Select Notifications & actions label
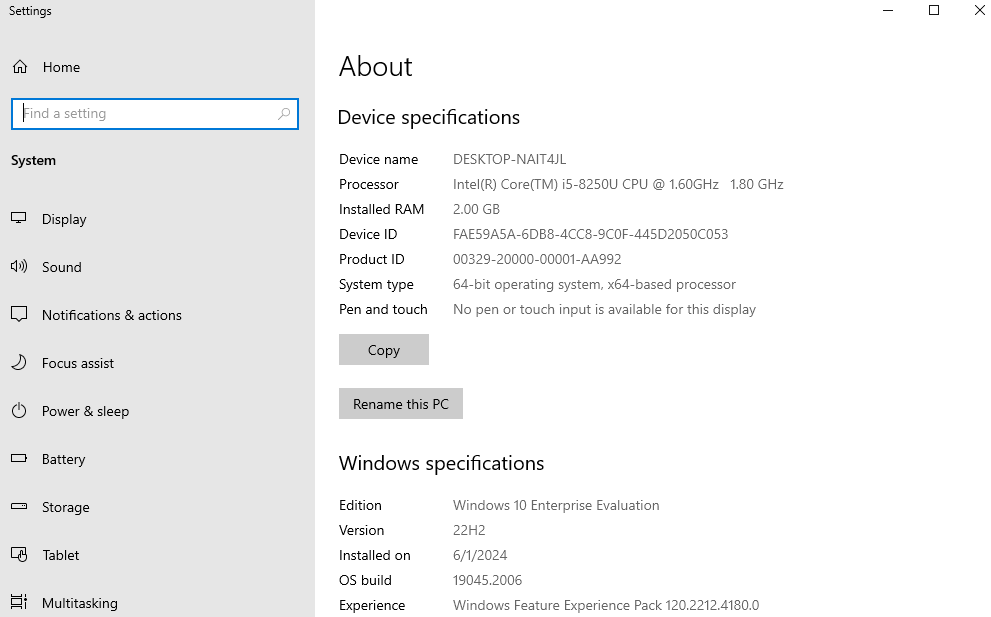Screen dimensions: 991x617 112,315
